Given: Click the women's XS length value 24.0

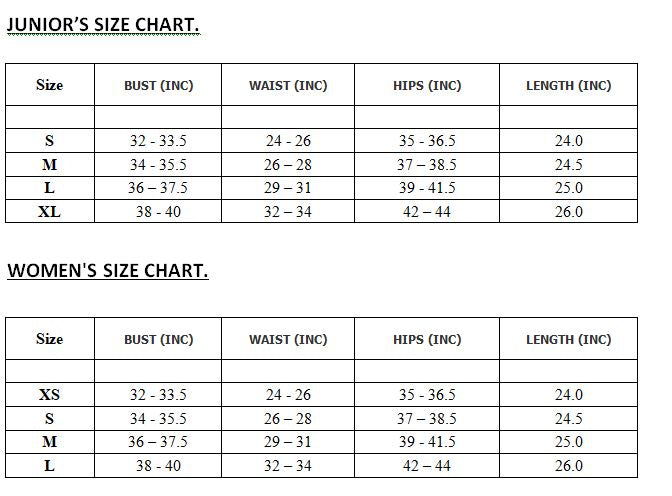Looking at the screenshot, I should pos(568,394).
